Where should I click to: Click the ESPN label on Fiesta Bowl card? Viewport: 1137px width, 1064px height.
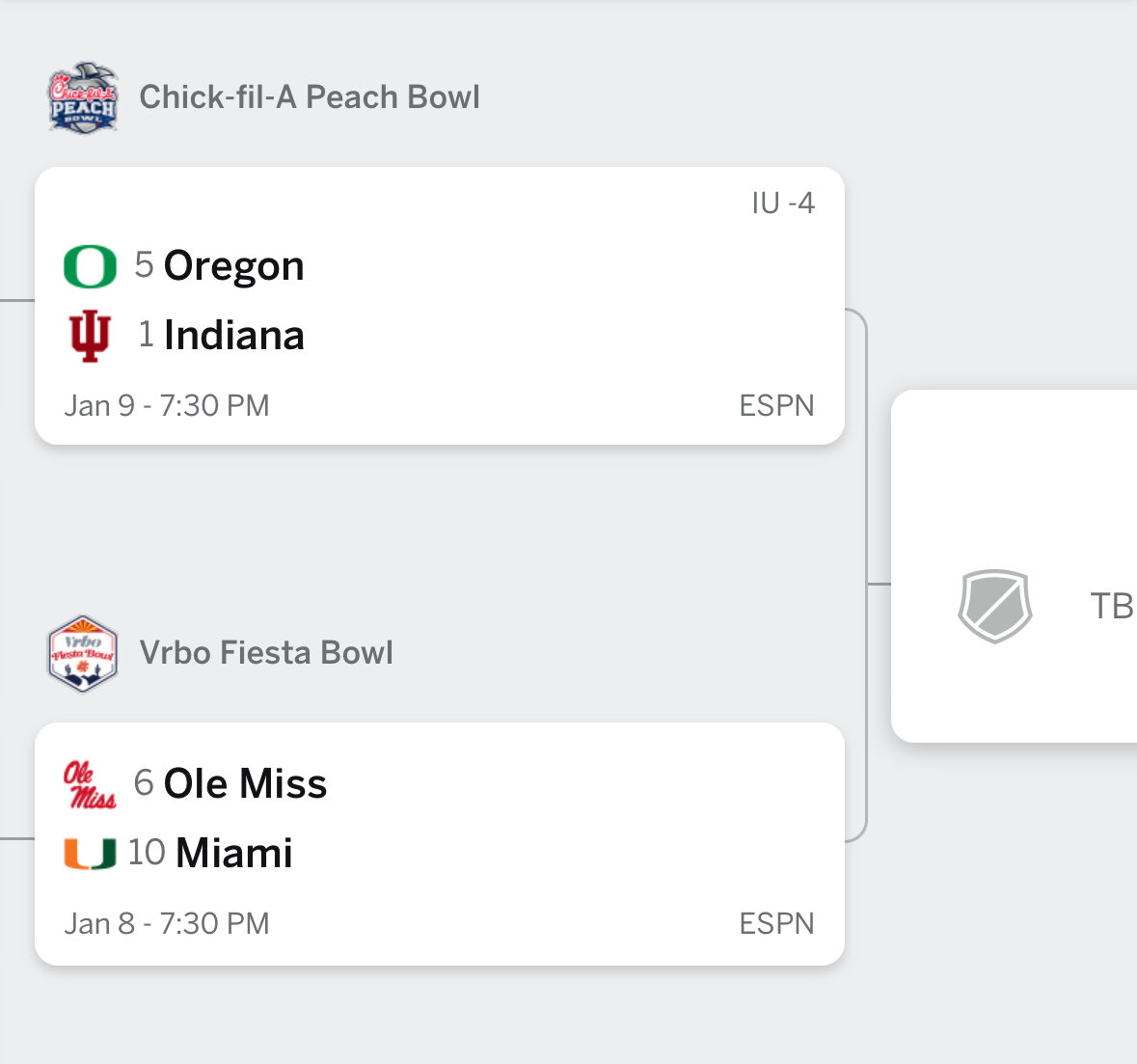776,924
